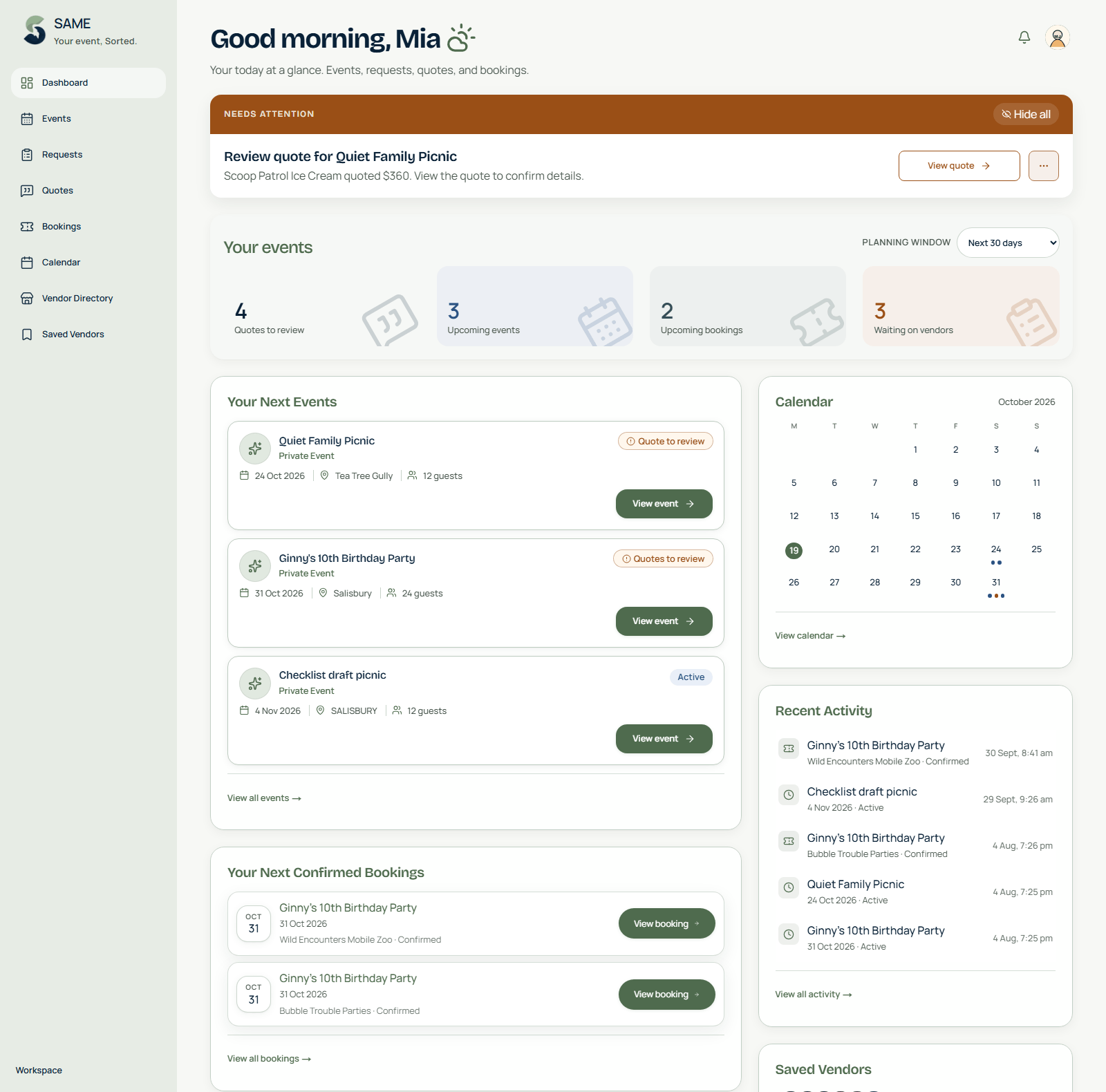Screen dimensions: 1106x1092
Task: Navigate to Saved Vendors
Action: 88,335
